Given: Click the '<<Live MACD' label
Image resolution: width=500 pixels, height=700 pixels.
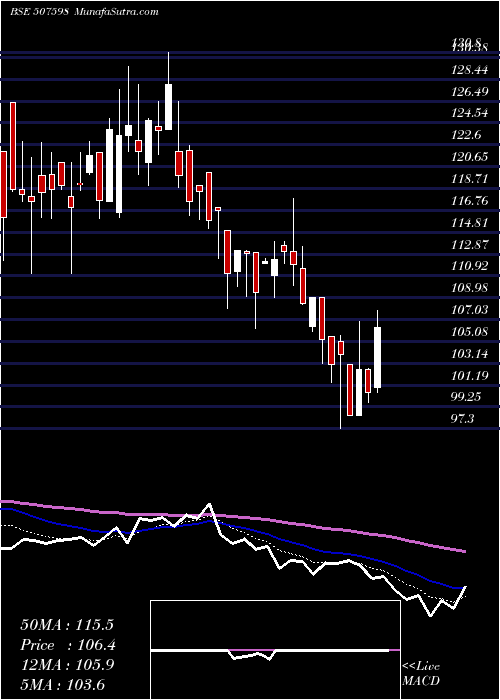Looking at the screenshot, I should tap(421, 673).
